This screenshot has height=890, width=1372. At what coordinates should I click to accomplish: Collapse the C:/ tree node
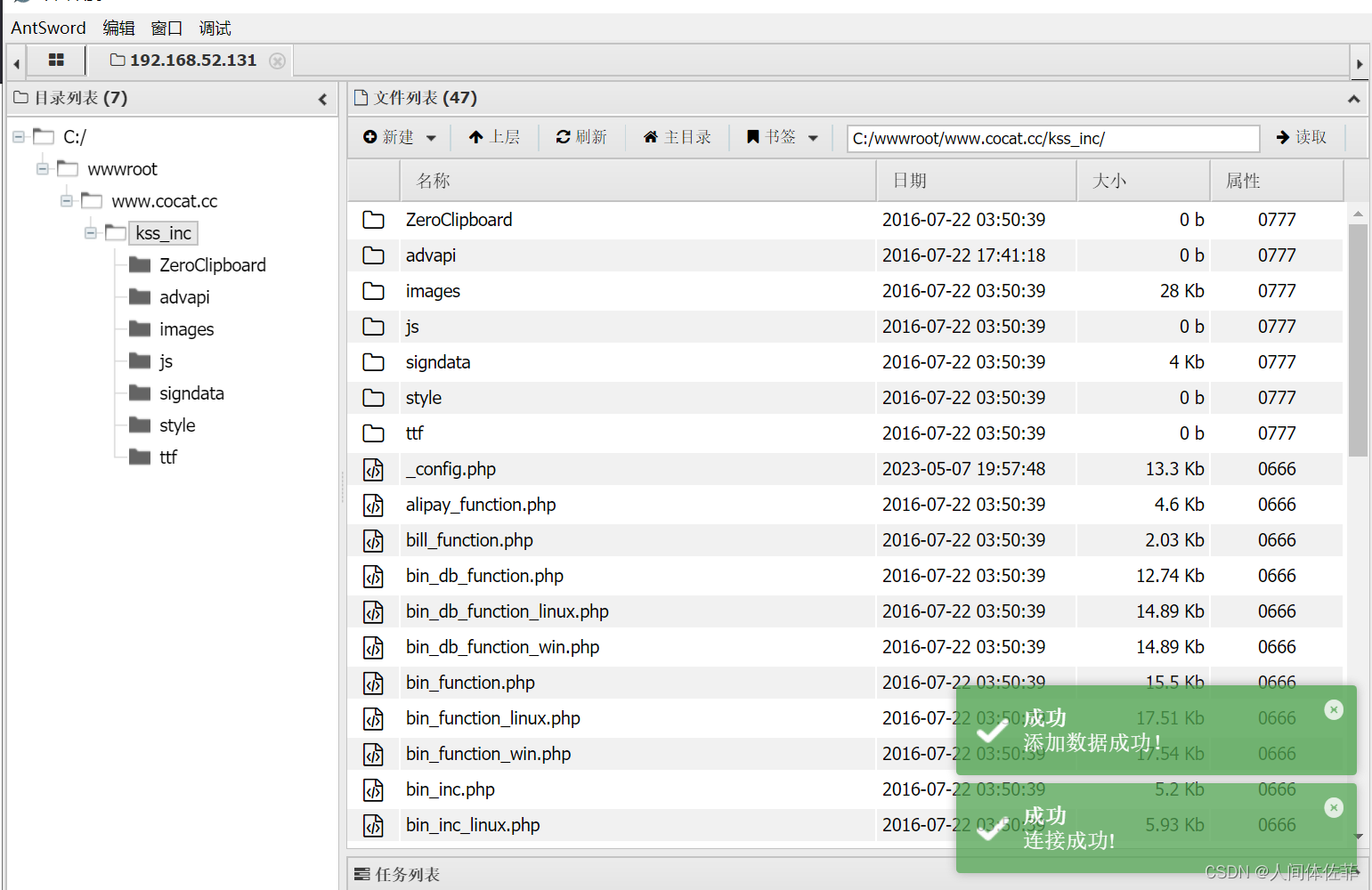pos(18,136)
